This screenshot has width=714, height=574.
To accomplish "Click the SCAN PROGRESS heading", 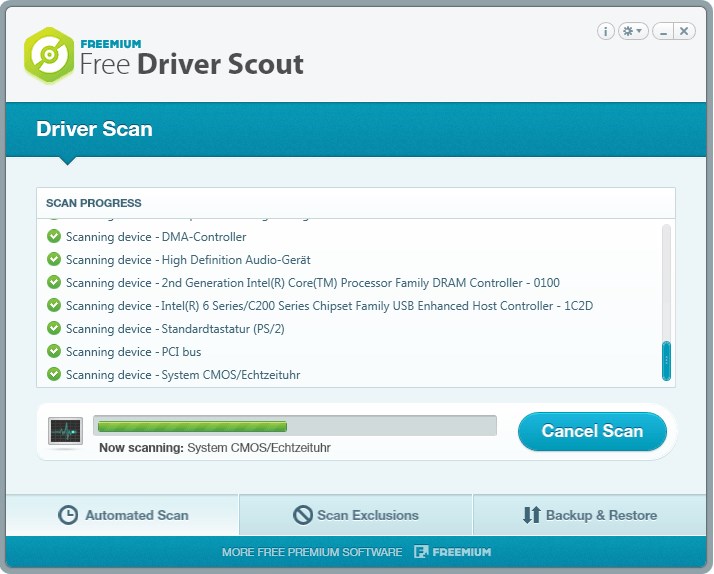I will [x=94, y=203].
